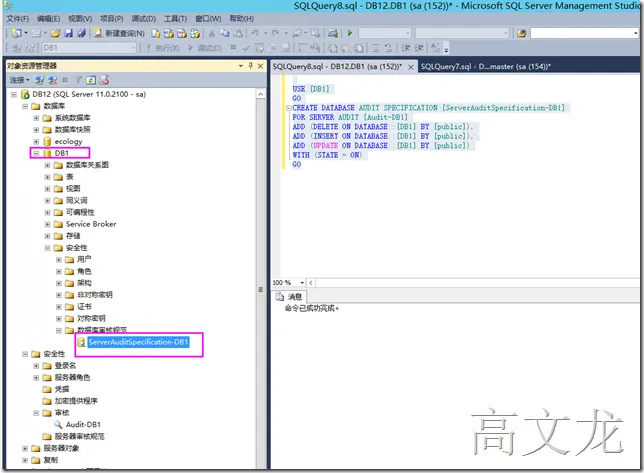
Task: Collapse the DB12 server node
Action: [x=14, y=94]
